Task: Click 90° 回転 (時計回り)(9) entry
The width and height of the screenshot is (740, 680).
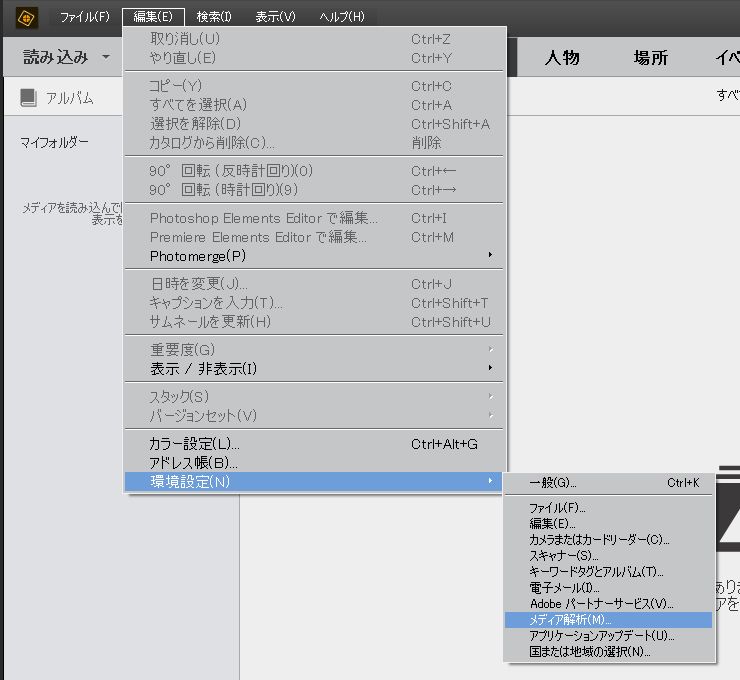Action: click(x=314, y=190)
